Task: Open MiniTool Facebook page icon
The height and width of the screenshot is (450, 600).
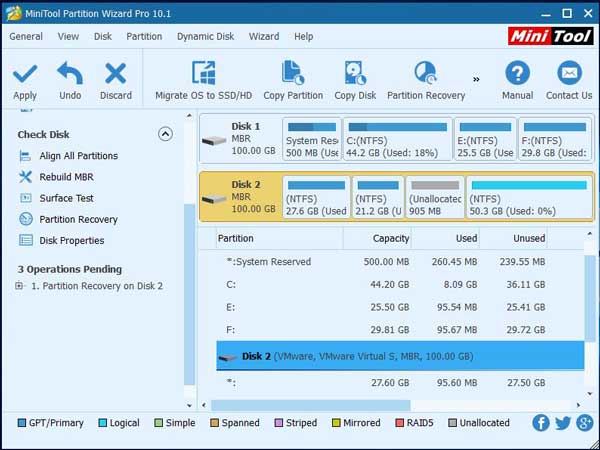Action: [541, 423]
